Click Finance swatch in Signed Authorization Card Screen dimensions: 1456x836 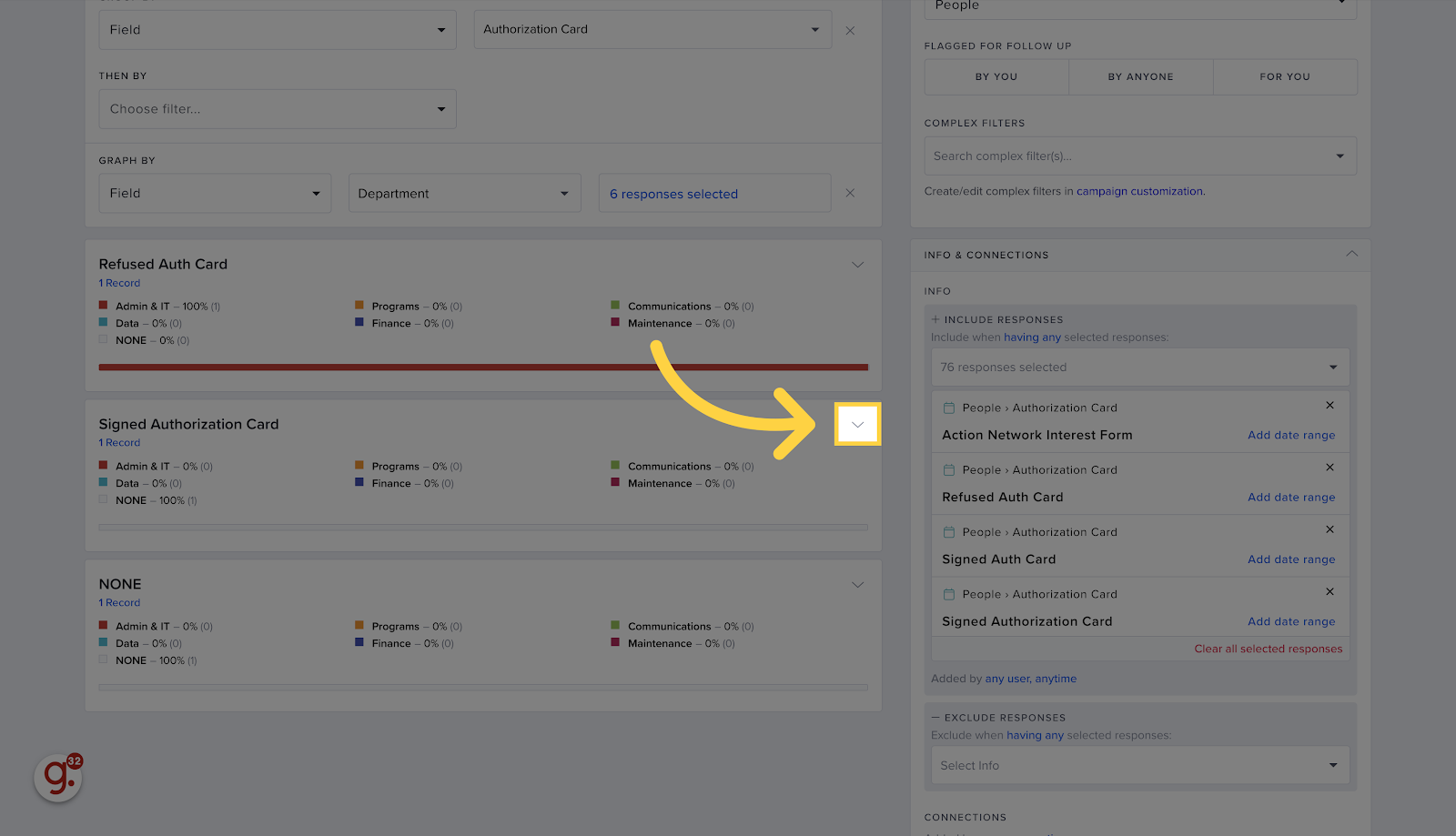[x=359, y=483]
